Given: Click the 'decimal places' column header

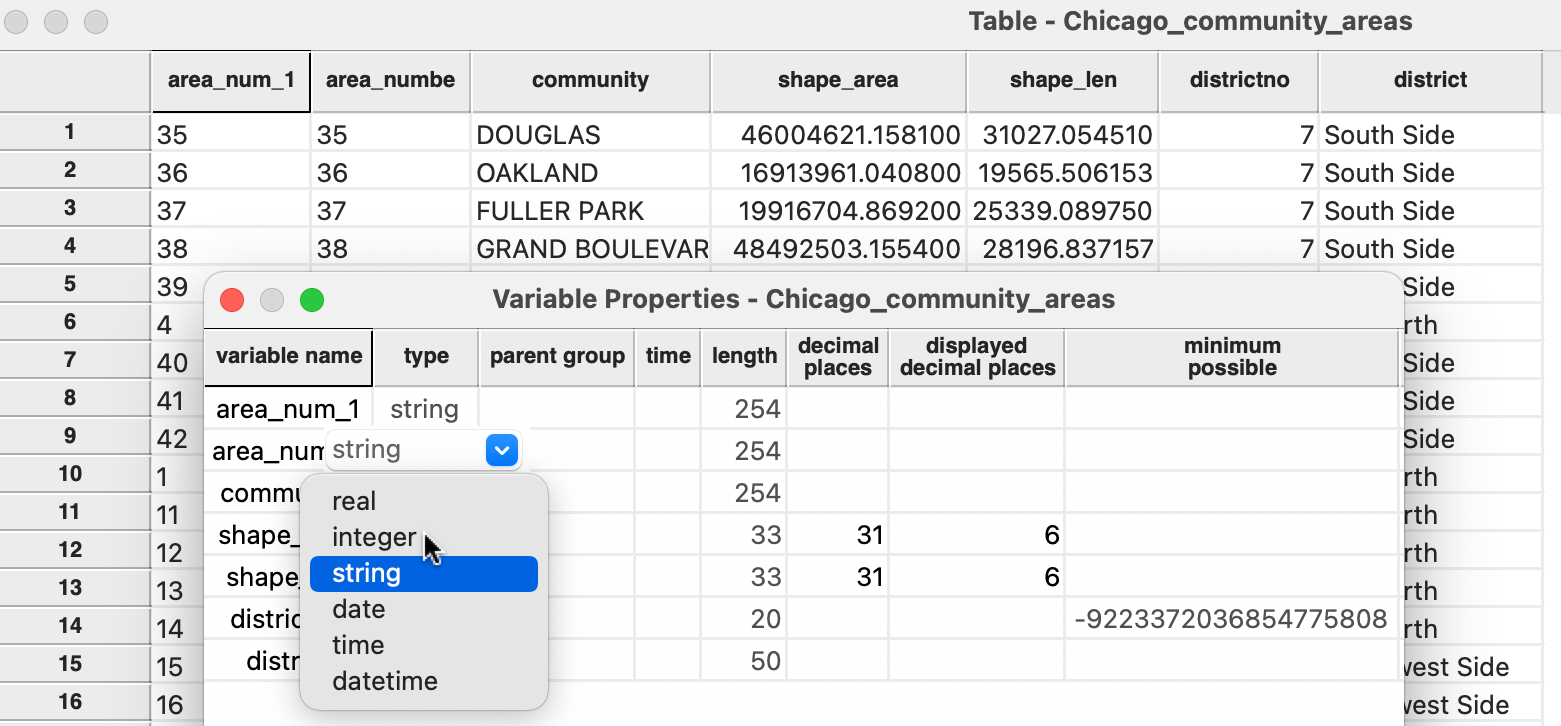Looking at the screenshot, I should point(838,357).
